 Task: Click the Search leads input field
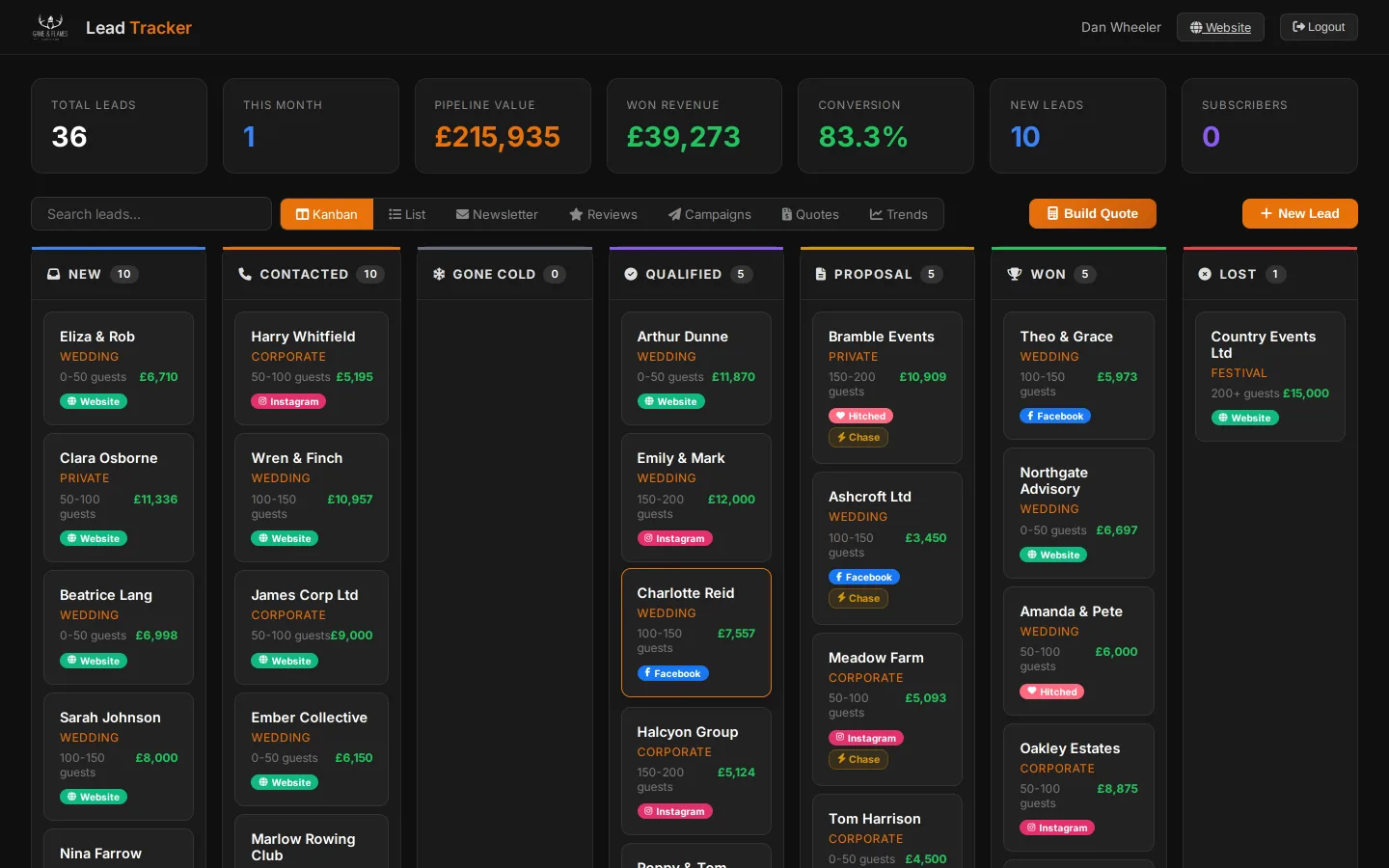[x=151, y=214]
